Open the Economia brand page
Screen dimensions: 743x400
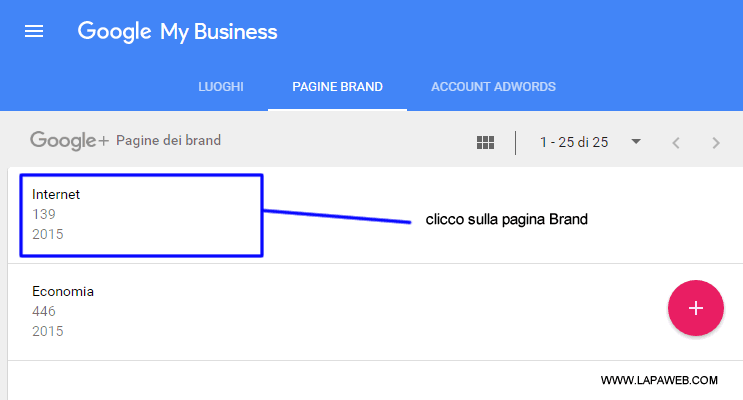click(x=63, y=292)
